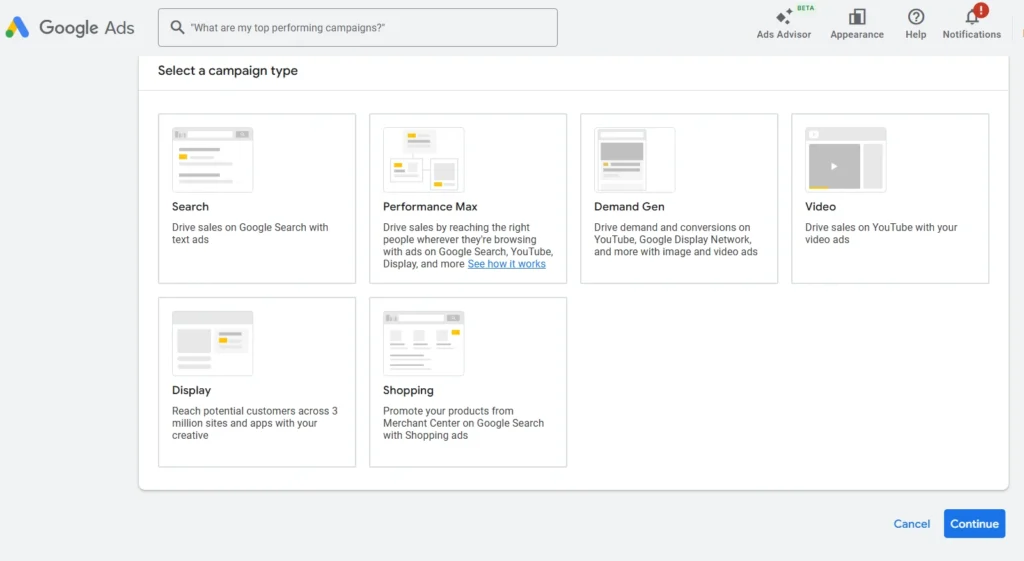Image resolution: width=1024 pixels, height=561 pixels.
Task: Choose the Shopping campaign title
Action: tap(408, 390)
